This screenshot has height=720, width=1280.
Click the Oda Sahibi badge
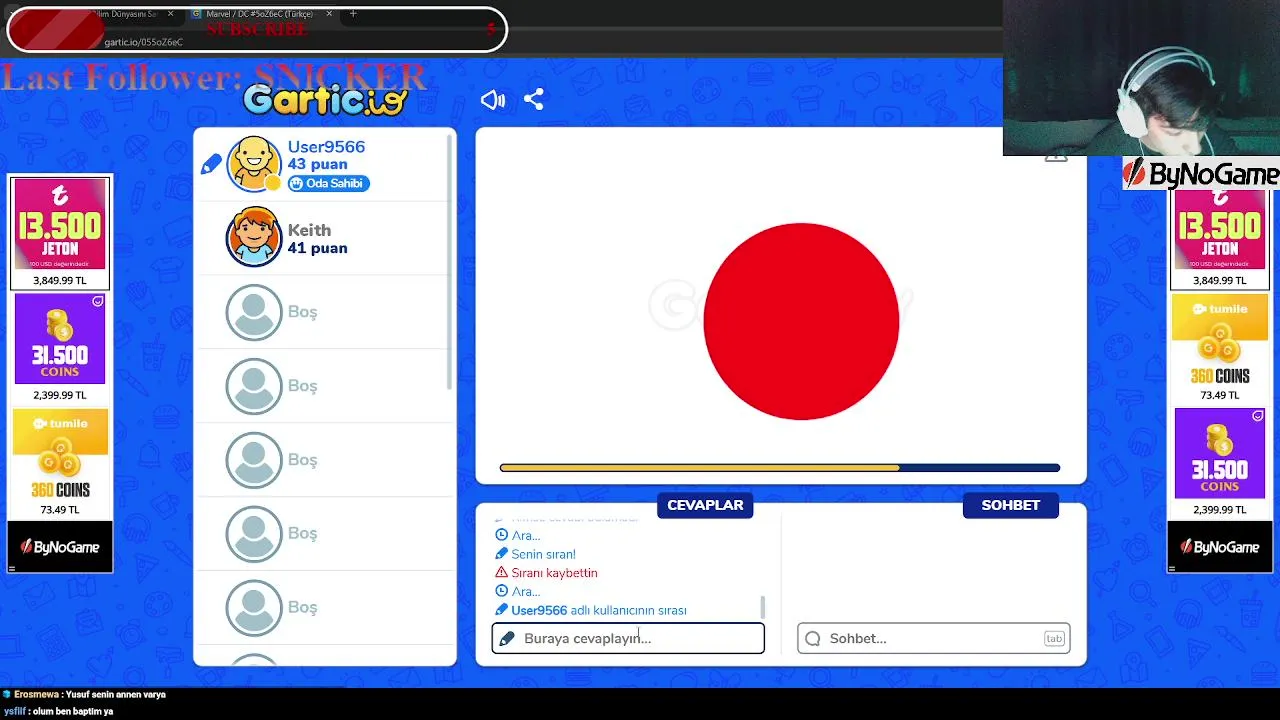pos(329,183)
